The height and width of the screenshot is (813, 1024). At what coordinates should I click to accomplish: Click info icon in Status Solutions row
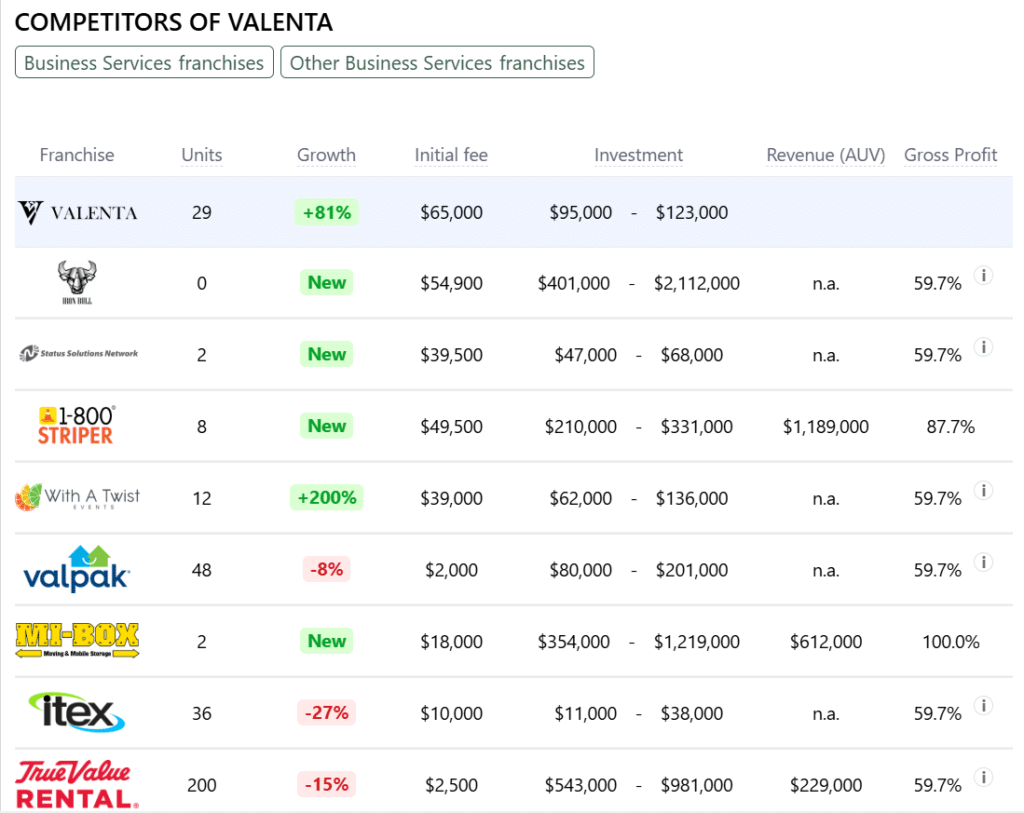984,347
